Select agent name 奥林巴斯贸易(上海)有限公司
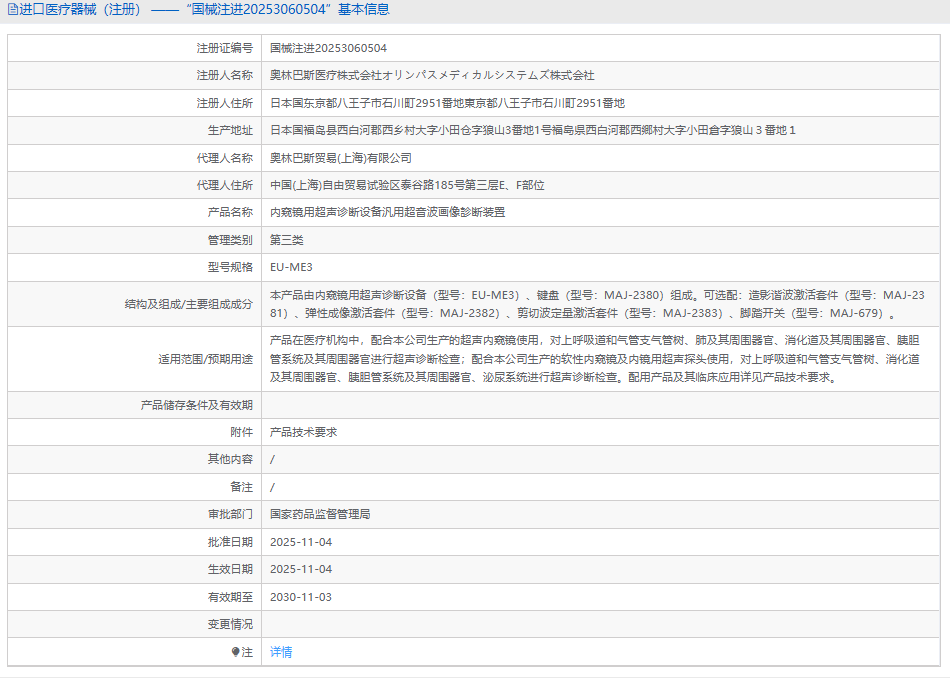The height and width of the screenshot is (678, 950). tap(340, 158)
